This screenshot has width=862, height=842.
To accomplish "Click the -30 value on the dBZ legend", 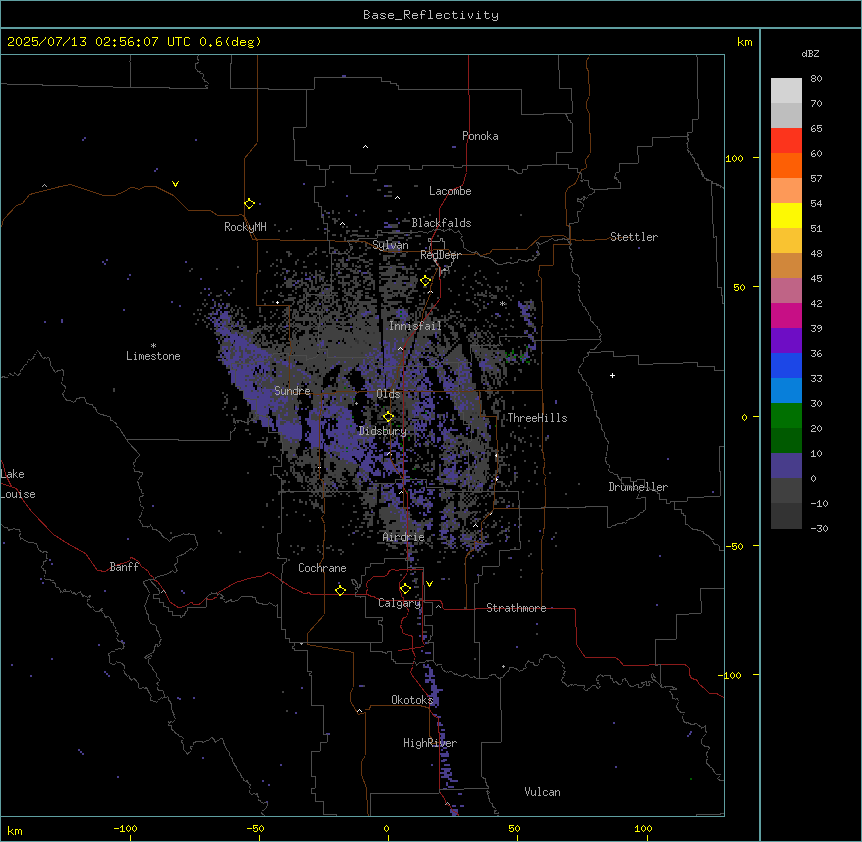I will coord(819,529).
